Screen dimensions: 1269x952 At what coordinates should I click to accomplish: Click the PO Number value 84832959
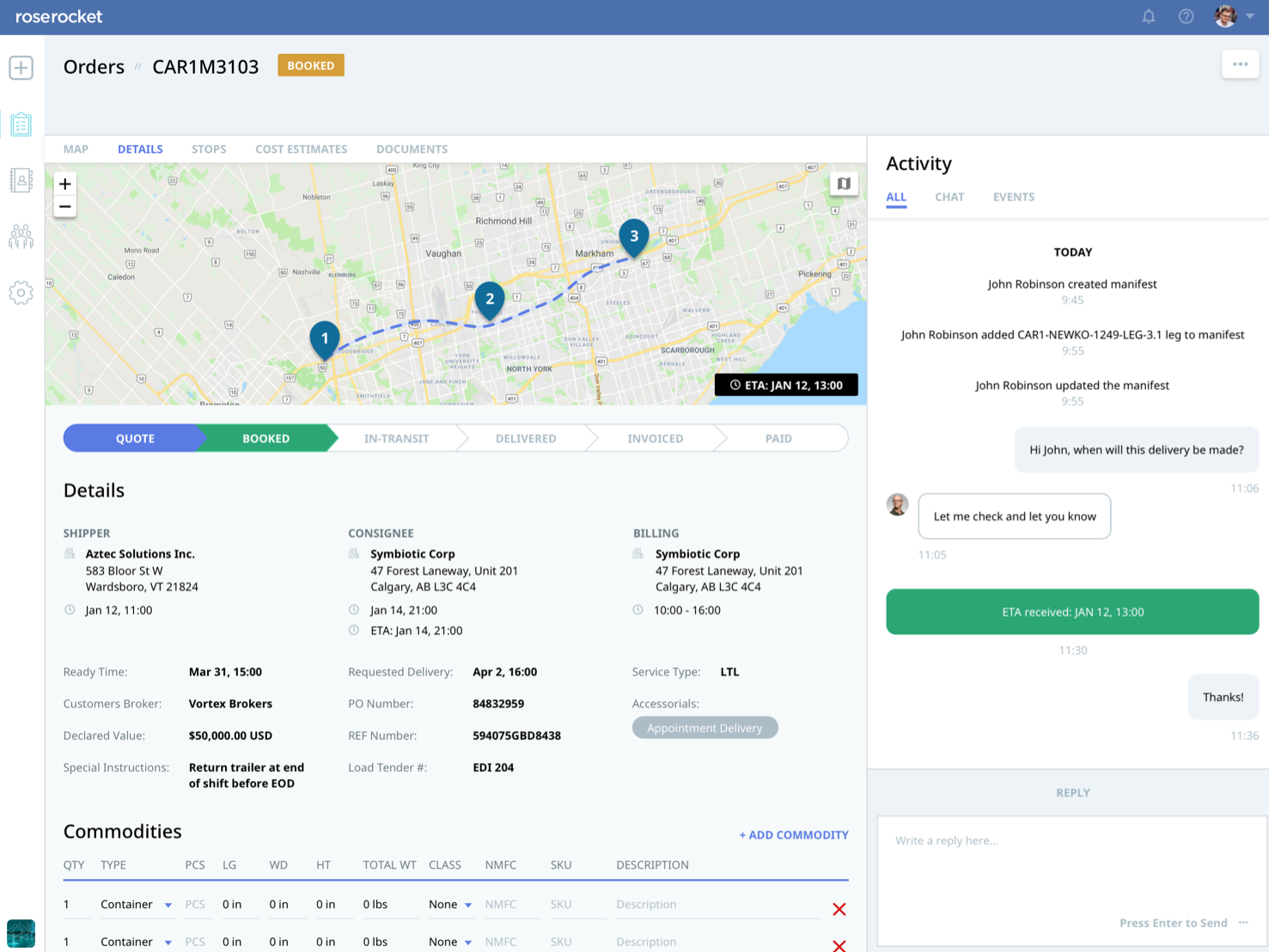[x=498, y=704]
